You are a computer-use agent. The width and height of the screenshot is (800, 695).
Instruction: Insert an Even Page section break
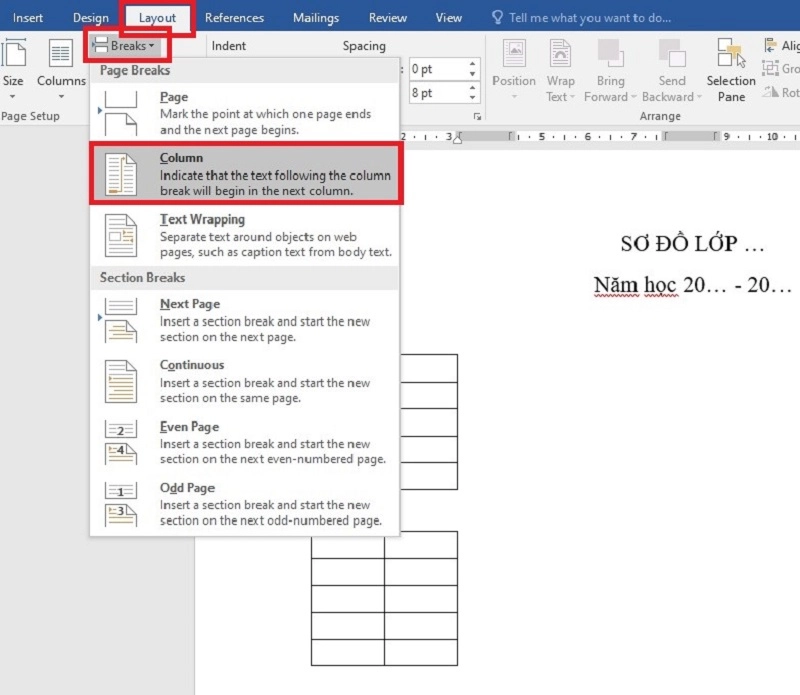pyautogui.click(x=245, y=443)
